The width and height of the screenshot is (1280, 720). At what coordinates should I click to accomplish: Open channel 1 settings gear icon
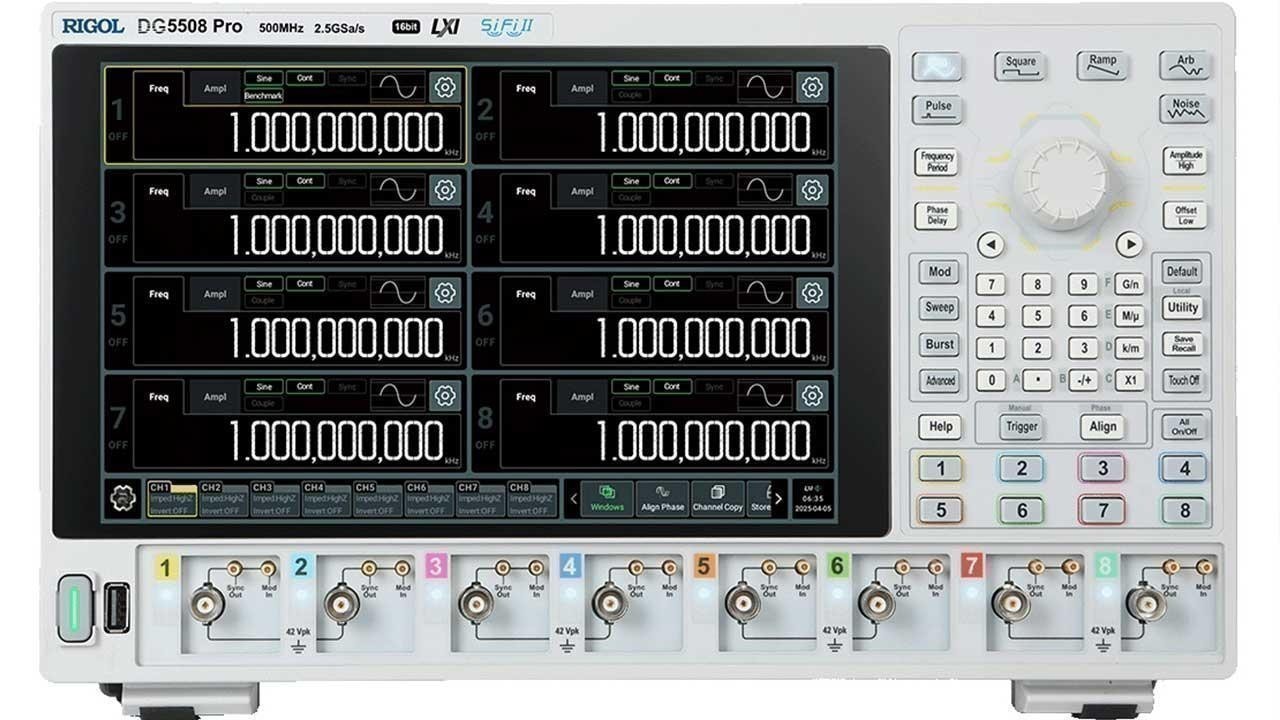pos(444,88)
